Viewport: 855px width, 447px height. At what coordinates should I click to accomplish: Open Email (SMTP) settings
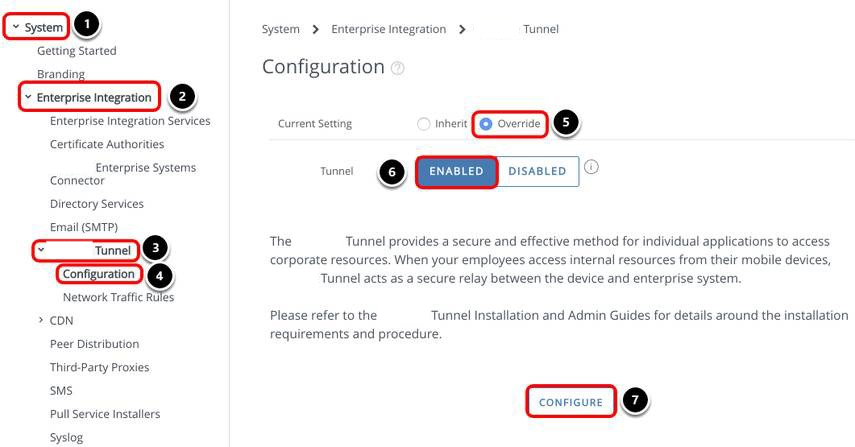click(84, 227)
